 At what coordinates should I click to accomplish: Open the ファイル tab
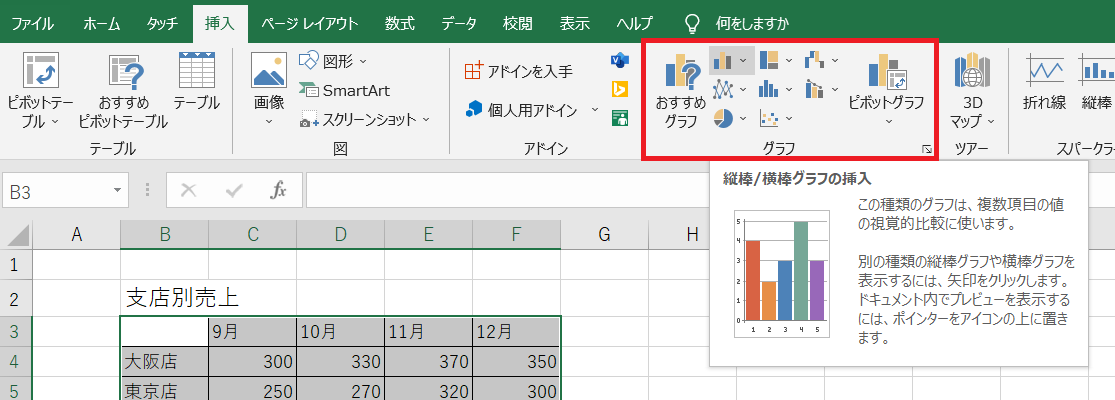pos(32,23)
